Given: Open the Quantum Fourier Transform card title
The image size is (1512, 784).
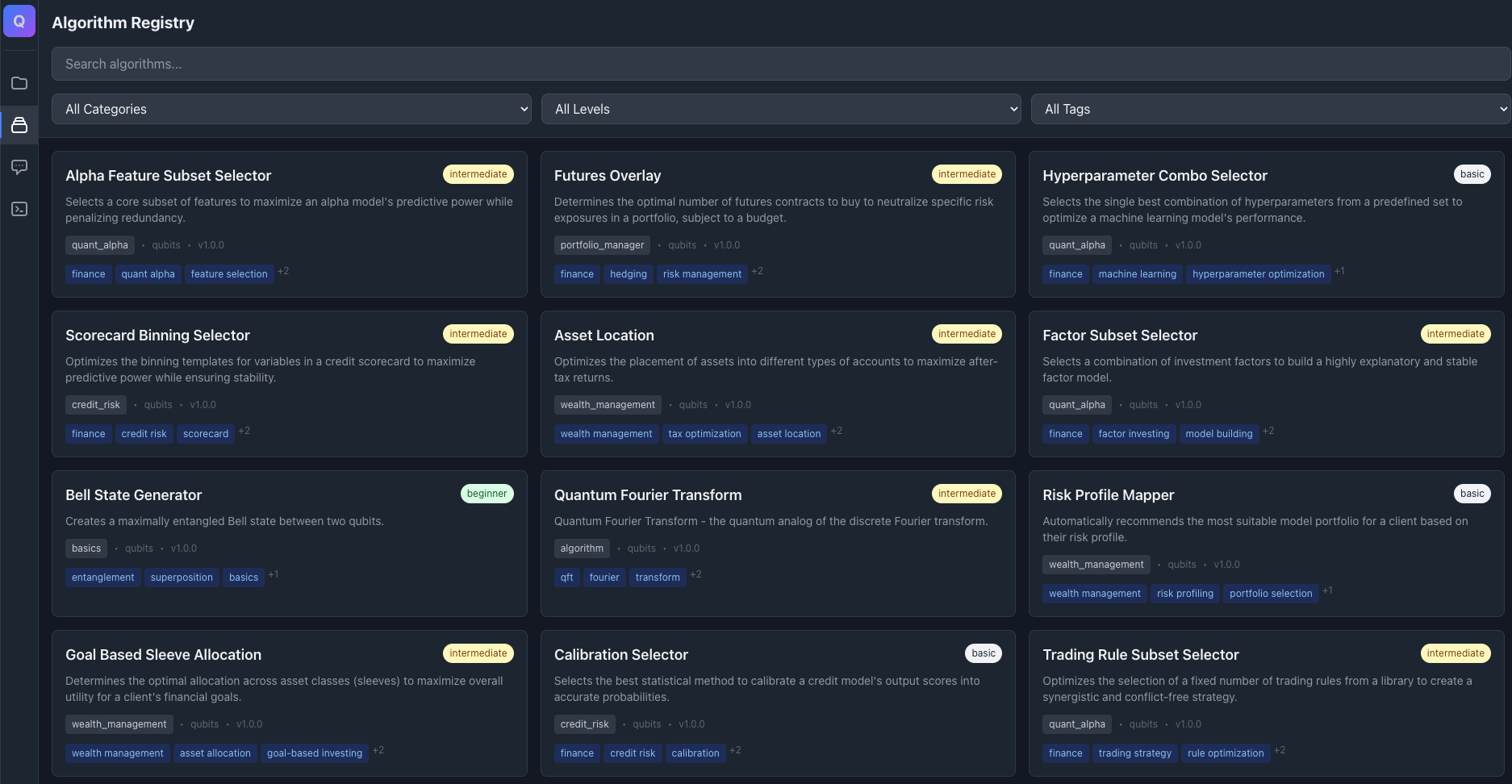Looking at the screenshot, I should pyautogui.click(x=647, y=495).
